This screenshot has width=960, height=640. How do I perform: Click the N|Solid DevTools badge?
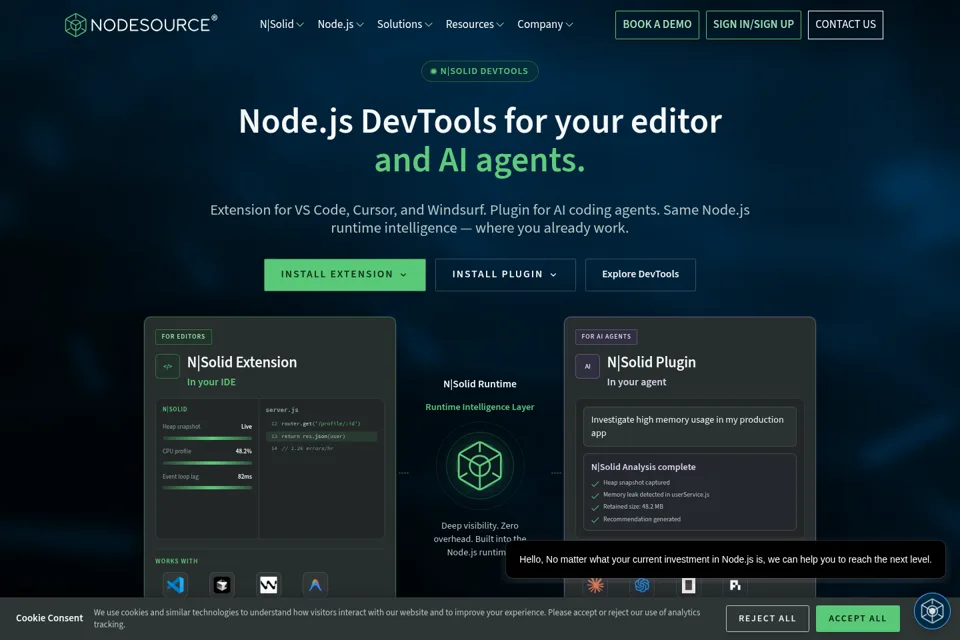pos(479,71)
